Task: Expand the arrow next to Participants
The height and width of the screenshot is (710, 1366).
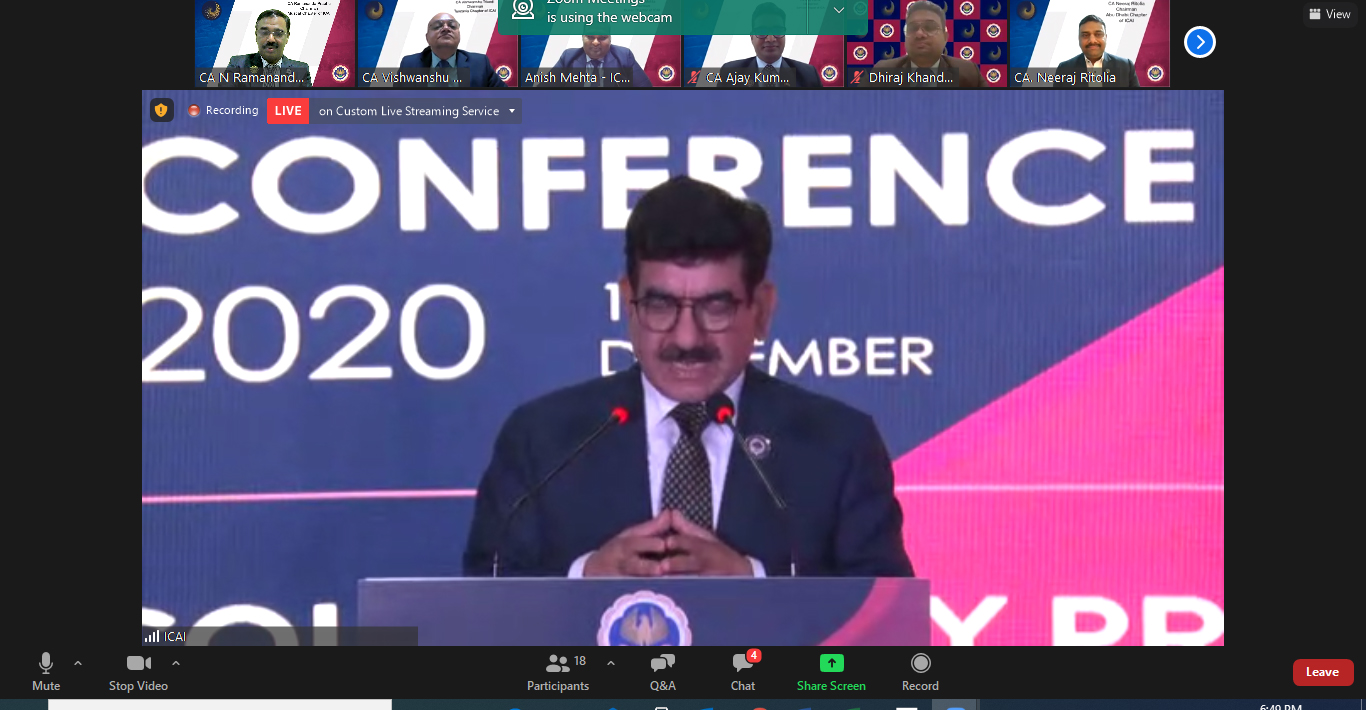Action: point(611,662)
